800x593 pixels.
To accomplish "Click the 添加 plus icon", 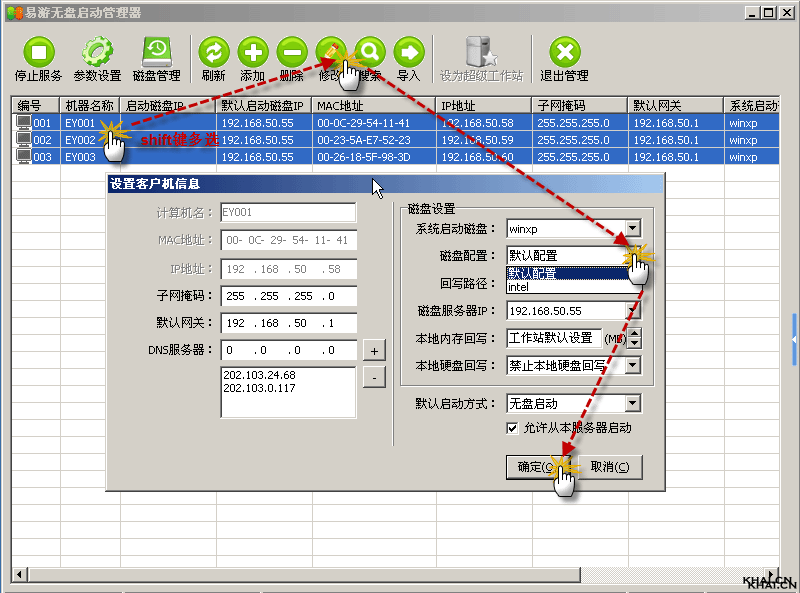I will (x=253, y=54).
